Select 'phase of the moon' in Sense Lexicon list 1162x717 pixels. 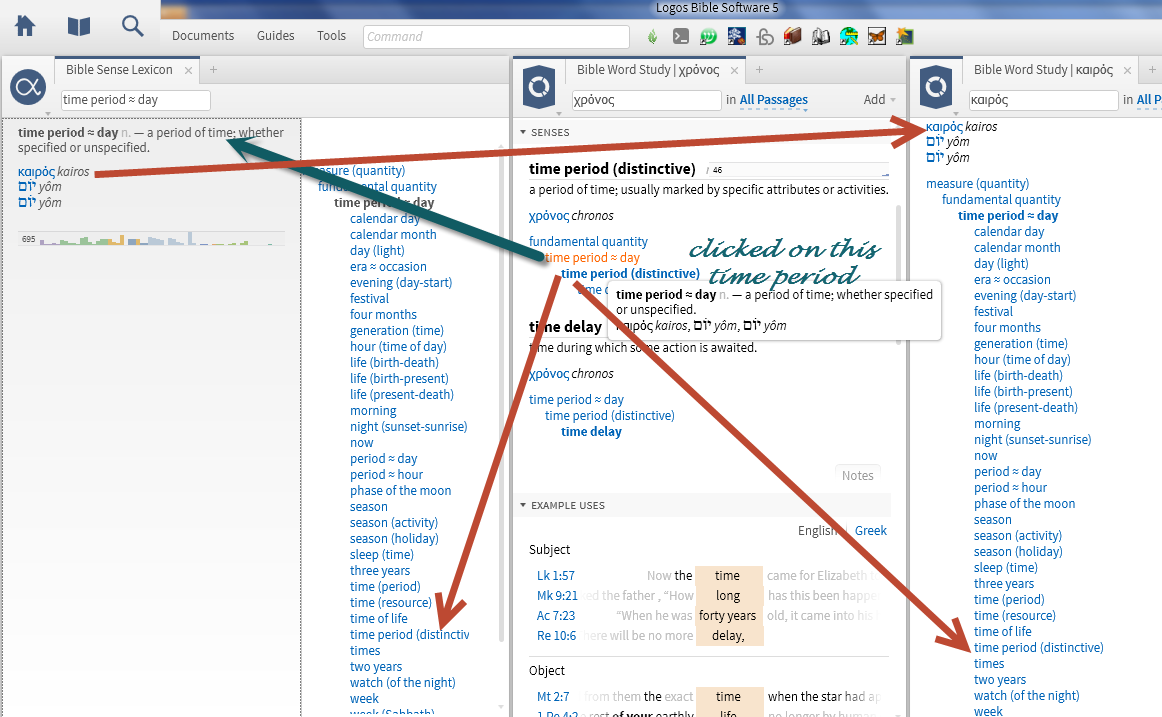point(400,491)
